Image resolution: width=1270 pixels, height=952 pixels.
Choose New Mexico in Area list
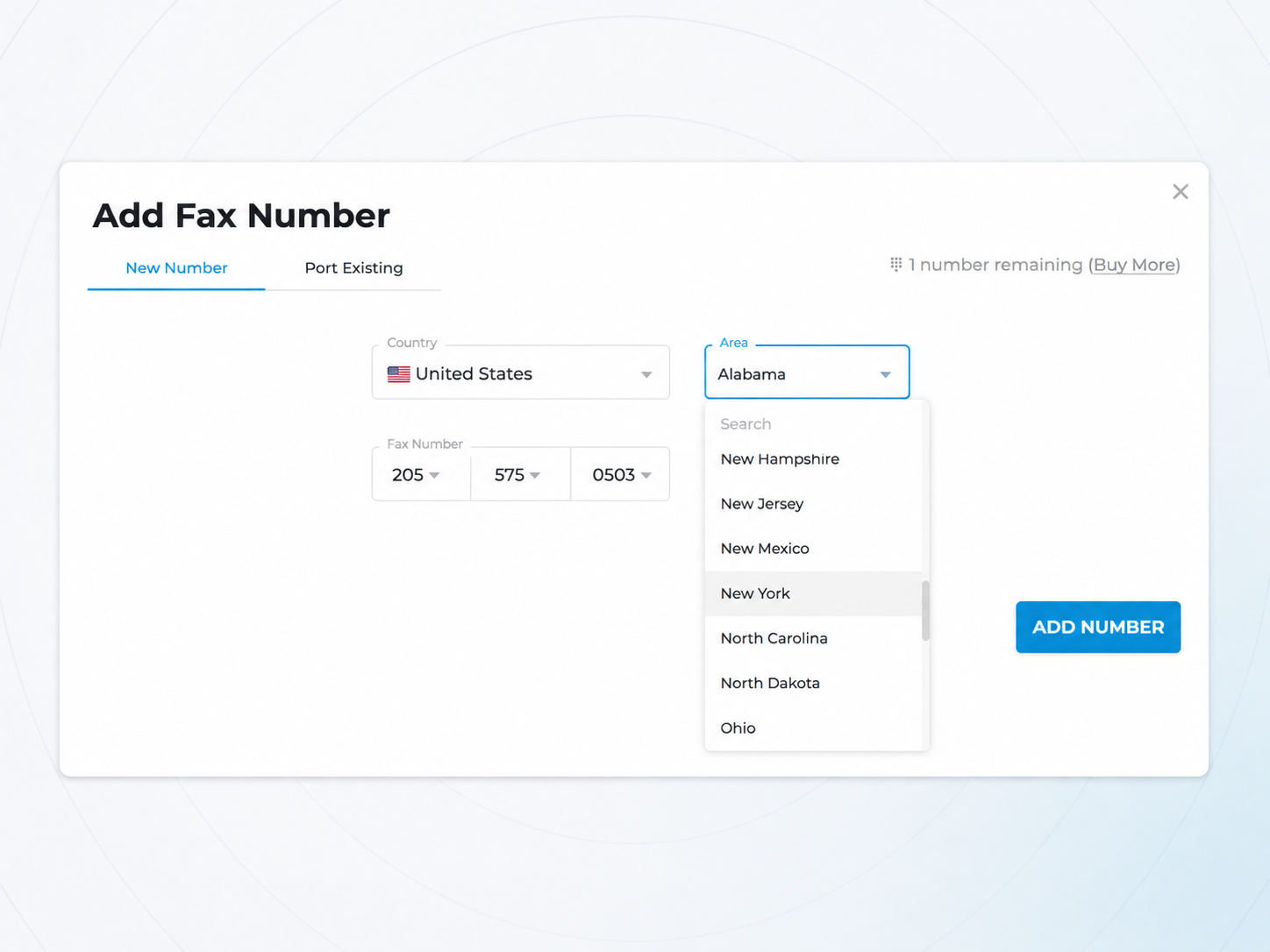click(814, 549)
